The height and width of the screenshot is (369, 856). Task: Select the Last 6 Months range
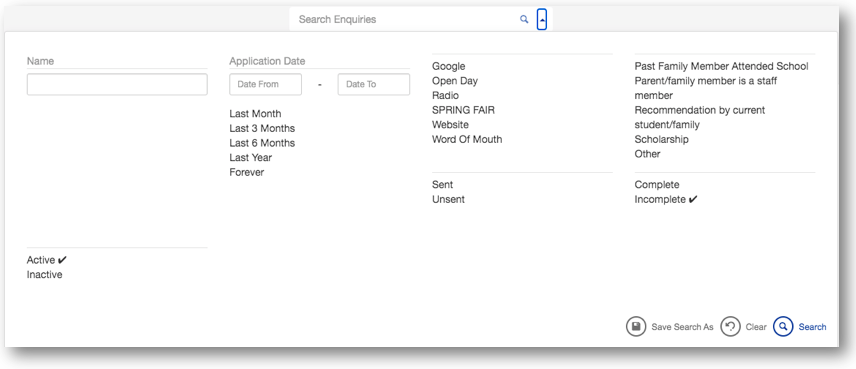[262, 143]
